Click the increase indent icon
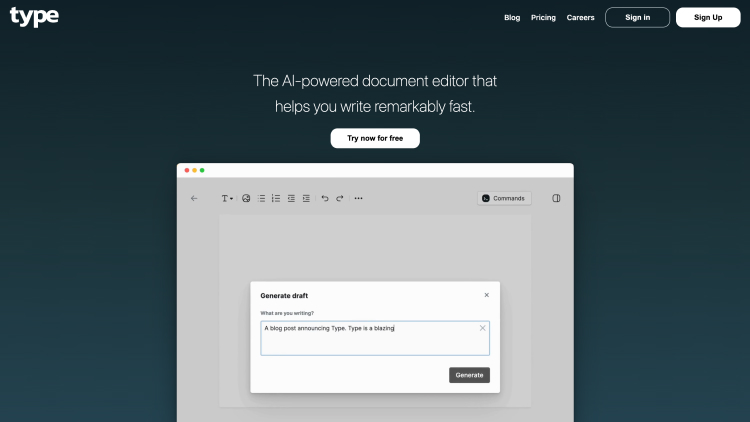The height and width of the screenshot is (422, 750). [306, 198]
